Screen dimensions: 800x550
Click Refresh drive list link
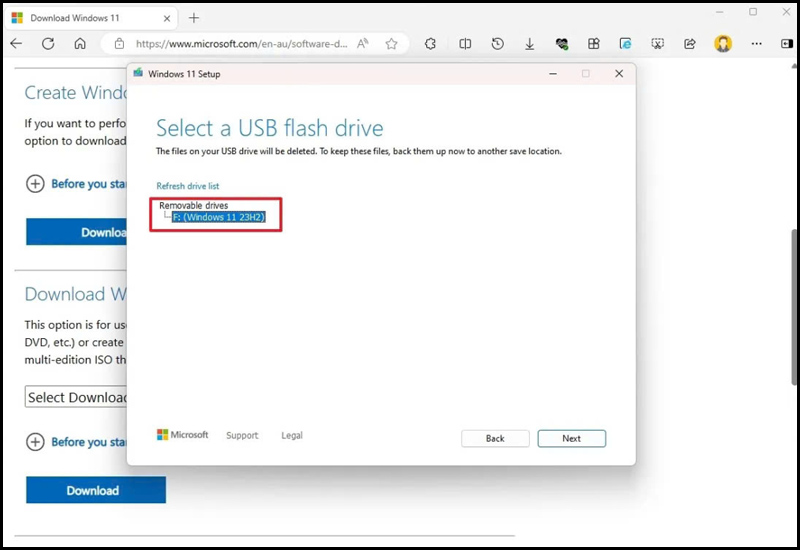pyautogui.click(x=188, y=186)
